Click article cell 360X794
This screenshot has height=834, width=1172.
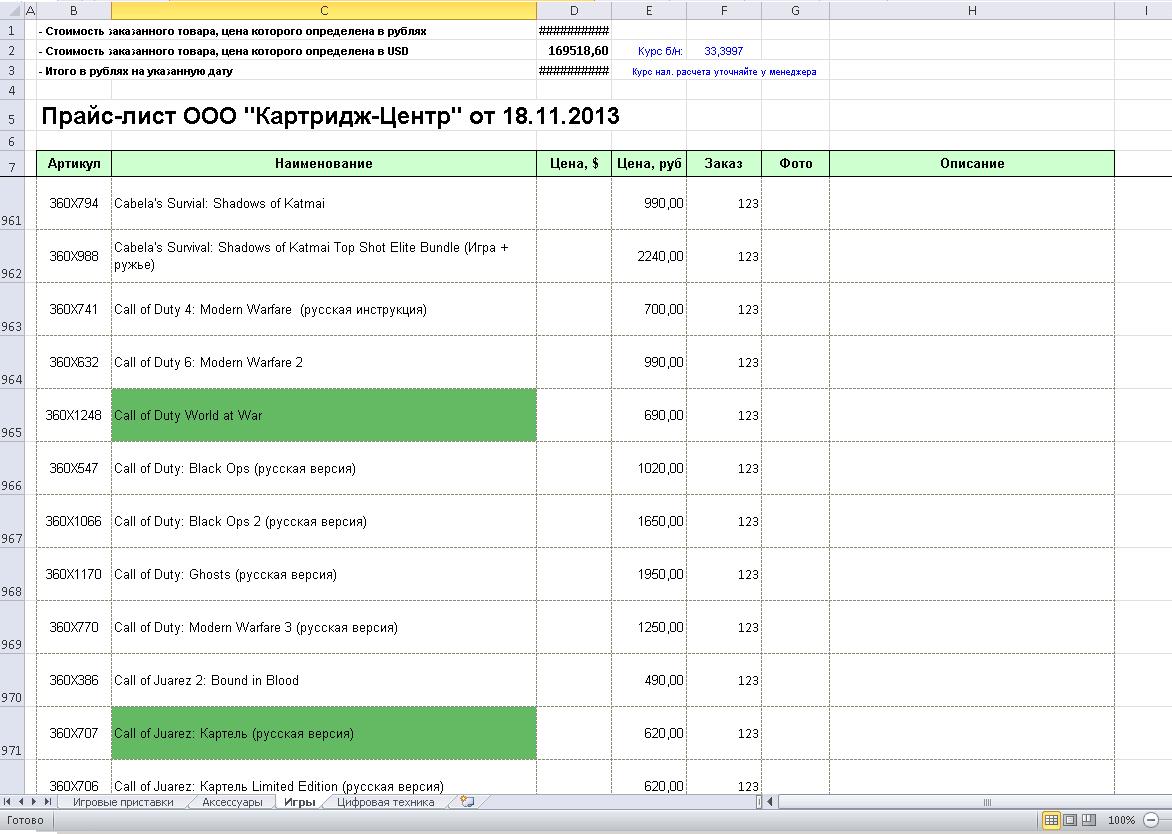click(x=73, y=203)
